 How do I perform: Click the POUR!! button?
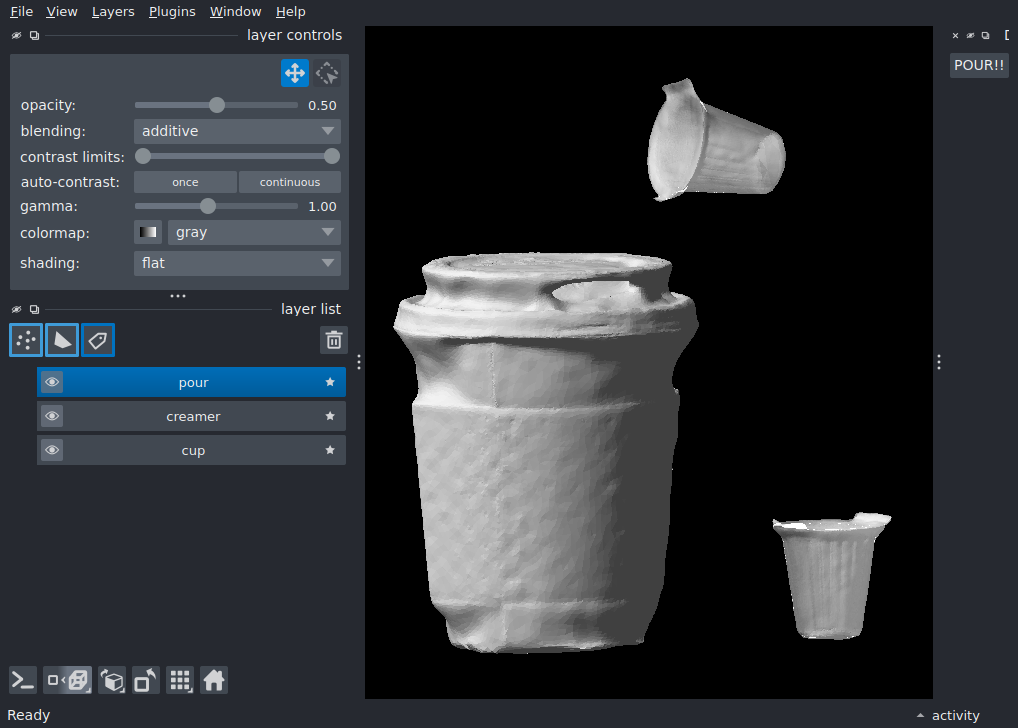979,65
